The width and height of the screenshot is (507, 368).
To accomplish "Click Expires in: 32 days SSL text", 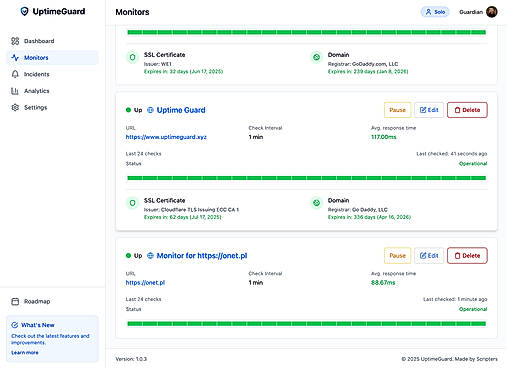I will coord(183,72).
